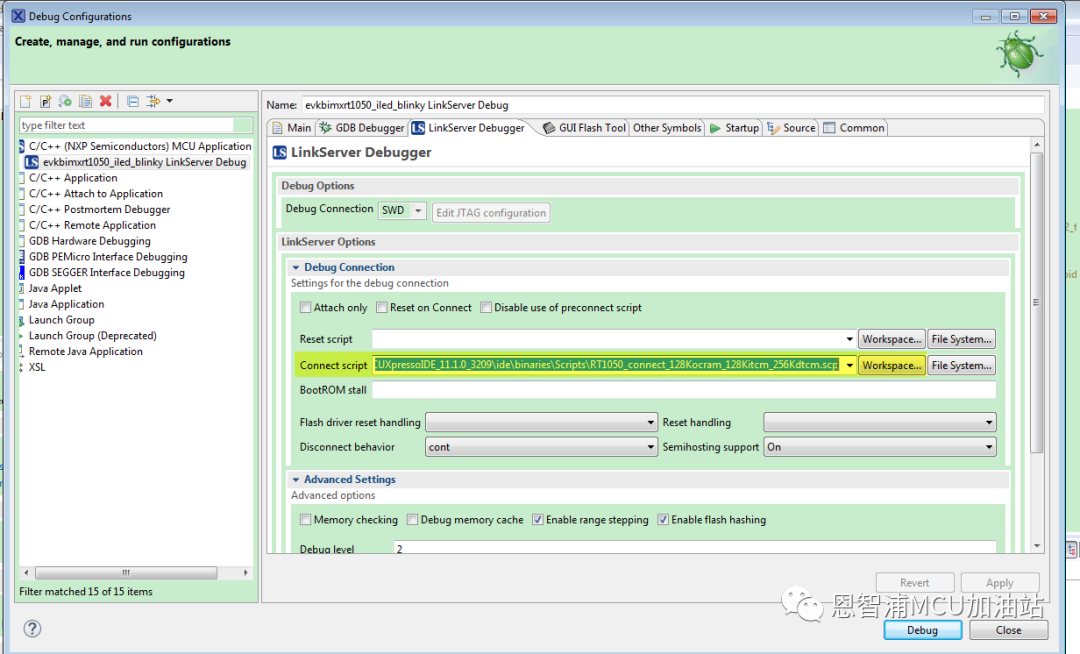
Task: Click the Apply button
Action: click(999, 582)
